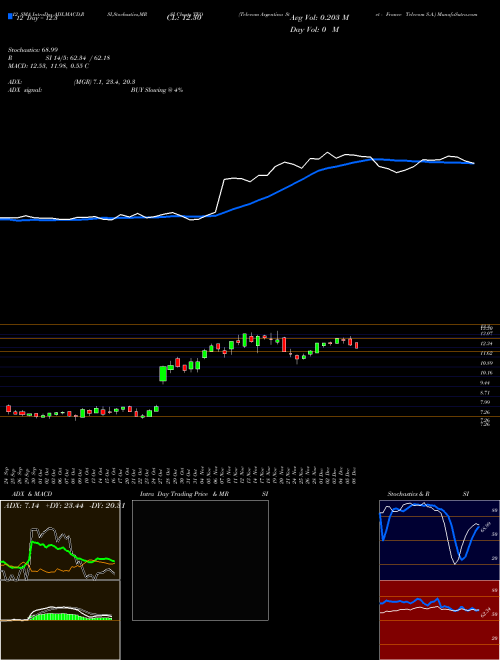The width and height of the screenshot is (500, 660).
Task: Click the 'Avg Vol: 0.203 M' value
Action: (319, 18)
